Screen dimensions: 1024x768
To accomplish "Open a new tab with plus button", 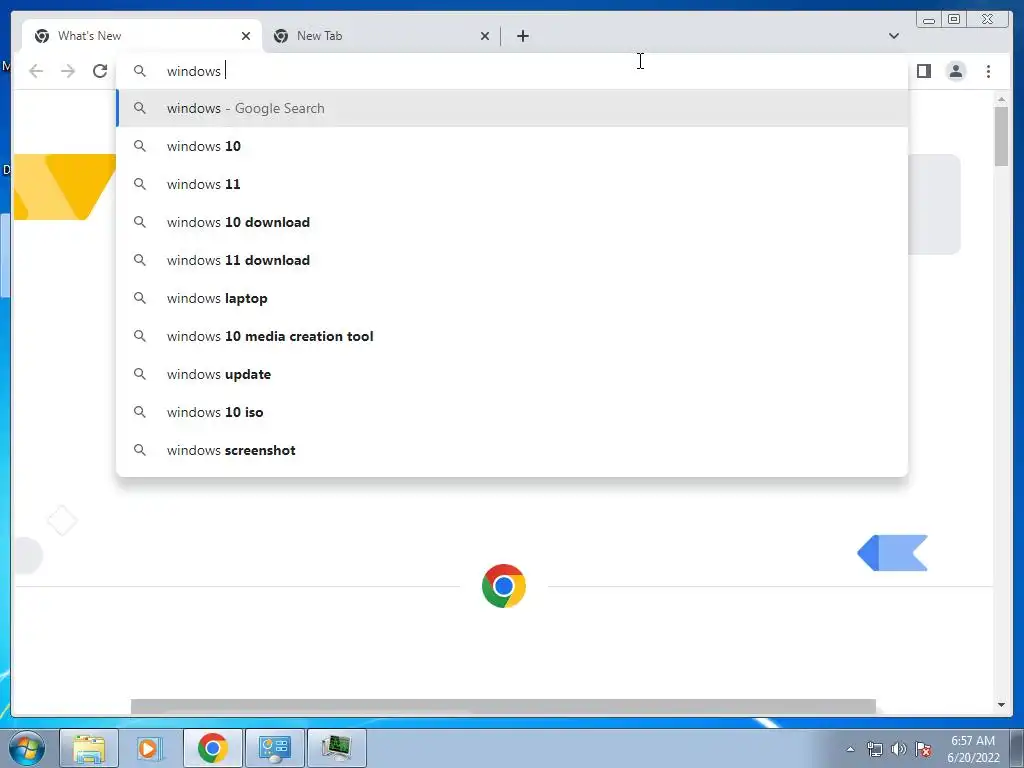I will click(x=522, y=36).
